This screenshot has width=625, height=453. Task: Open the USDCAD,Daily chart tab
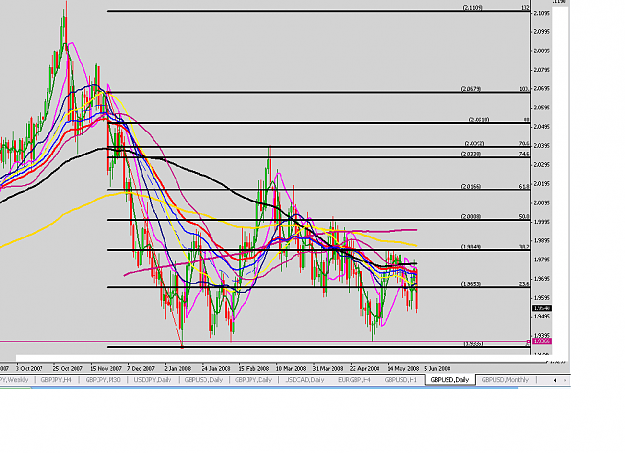305,380
